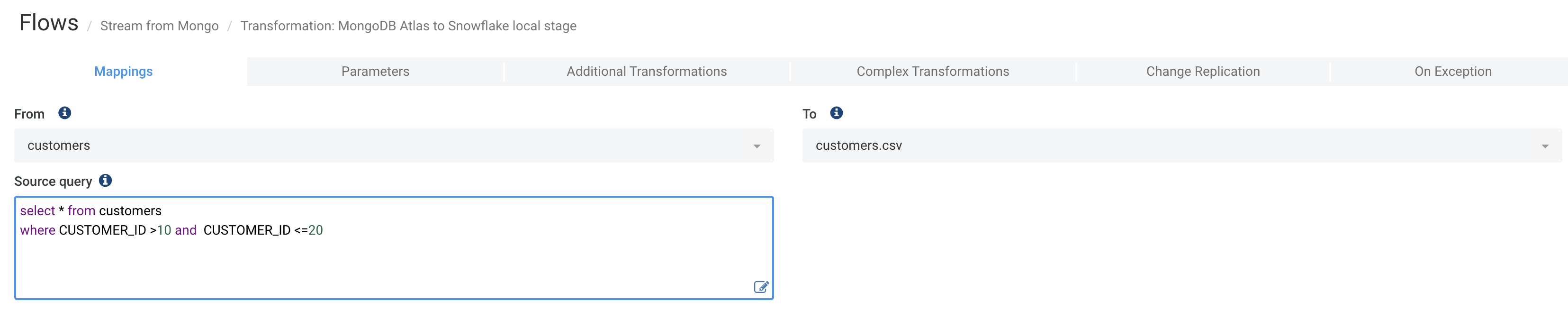Place cursor in the where CUSTOMER_ID clause

pyautogui.click(x=102, y=230)
